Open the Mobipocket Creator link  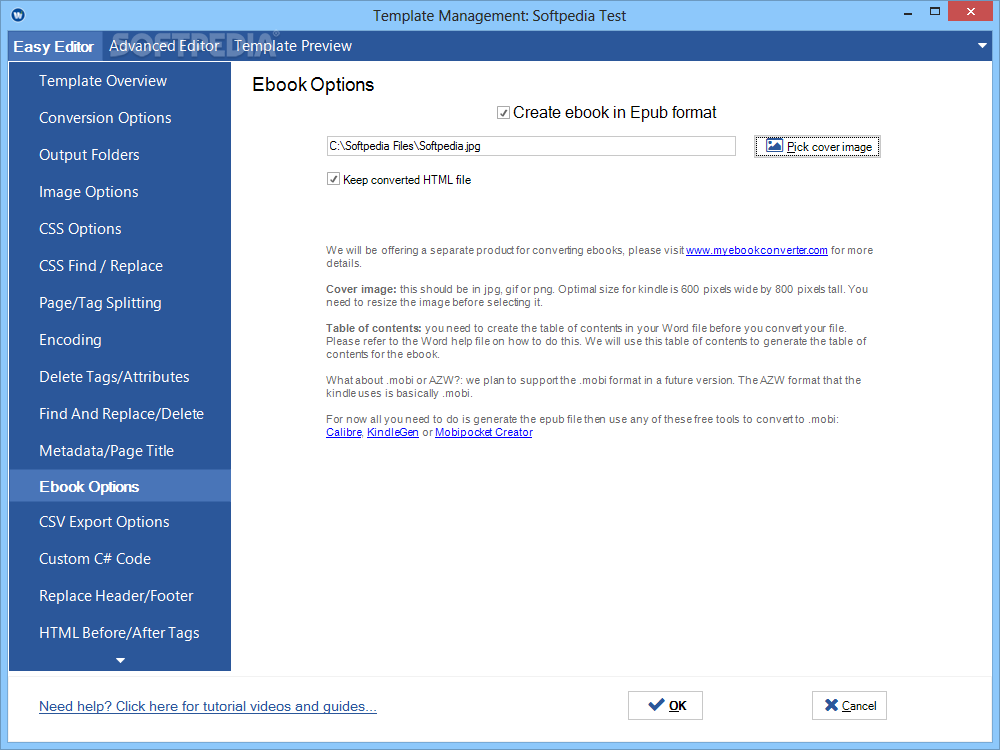pyautogui.click(x=483, y=432)
